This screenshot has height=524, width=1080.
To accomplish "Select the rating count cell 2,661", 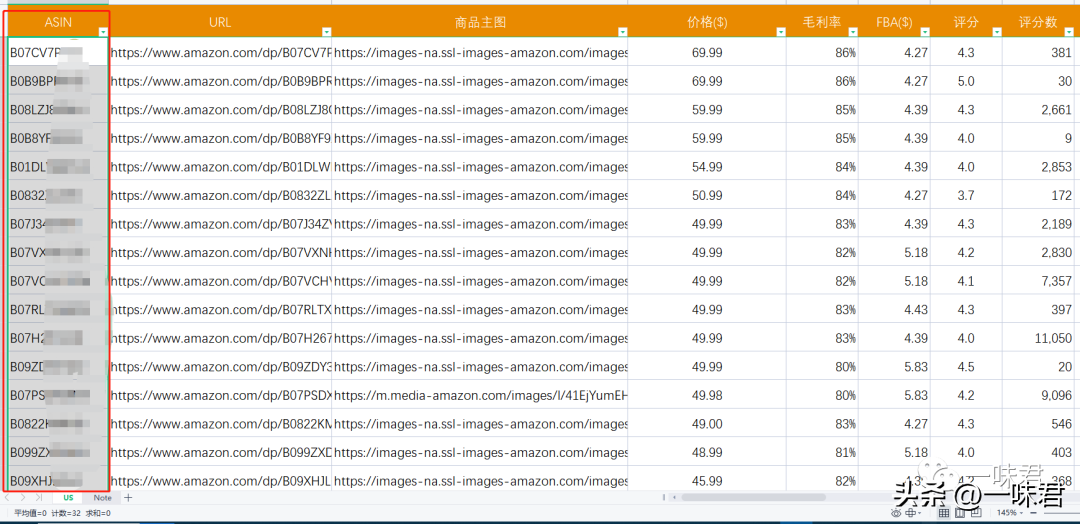I will tap(1038, 109).
